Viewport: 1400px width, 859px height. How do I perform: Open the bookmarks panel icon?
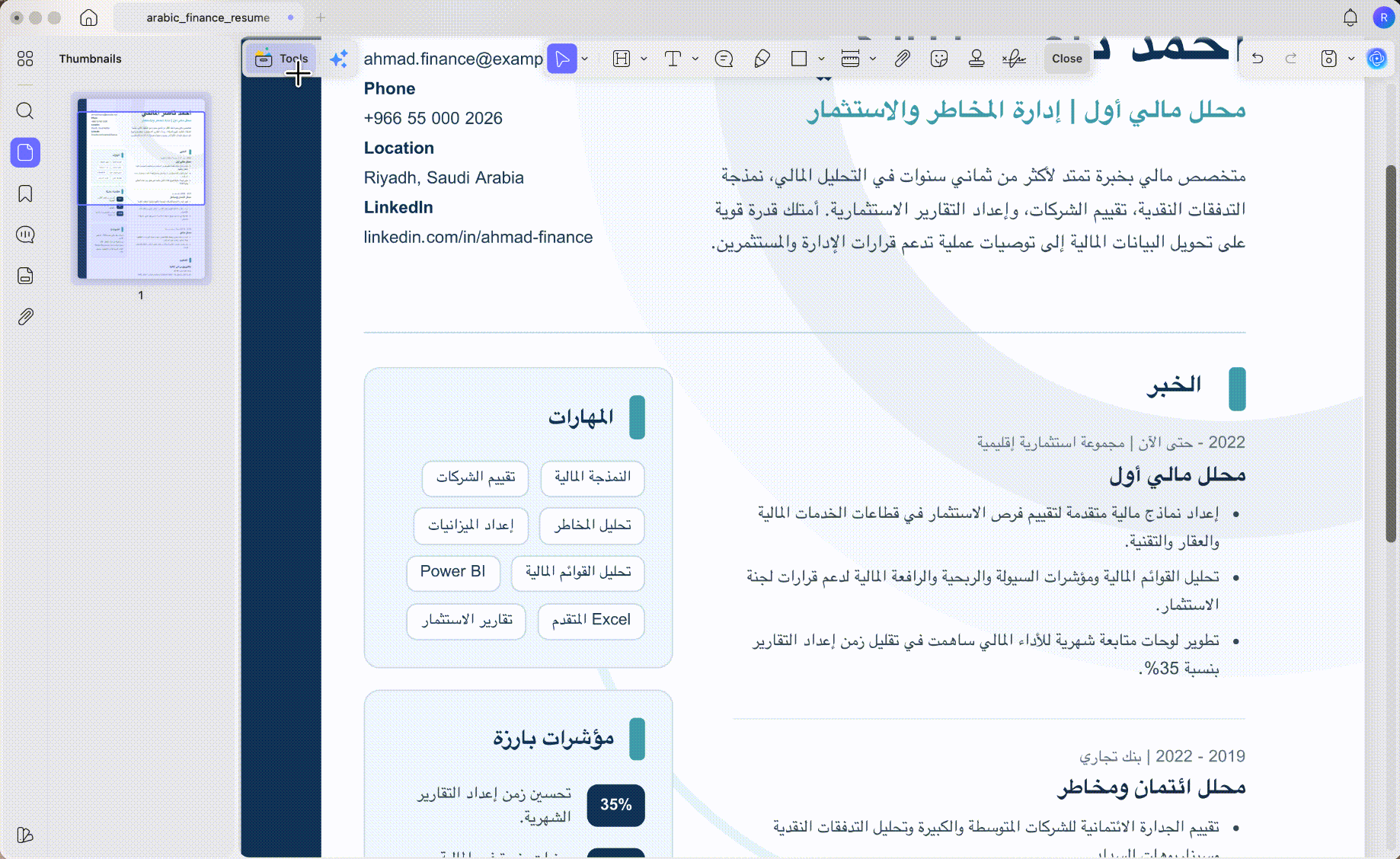[x=25, y=193]
